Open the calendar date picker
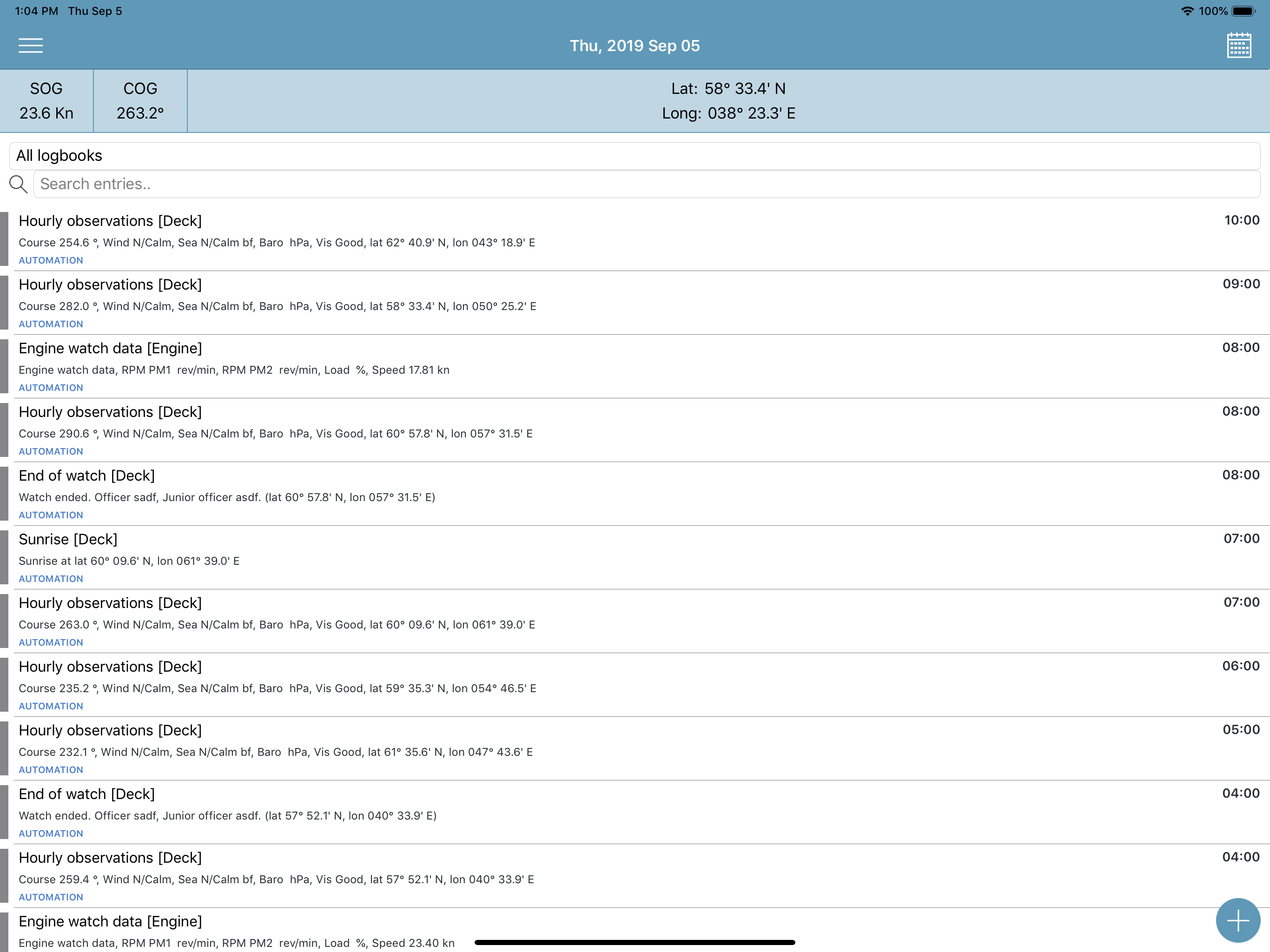Viewport: 1270px width, 952px height. coord(1238,46)
